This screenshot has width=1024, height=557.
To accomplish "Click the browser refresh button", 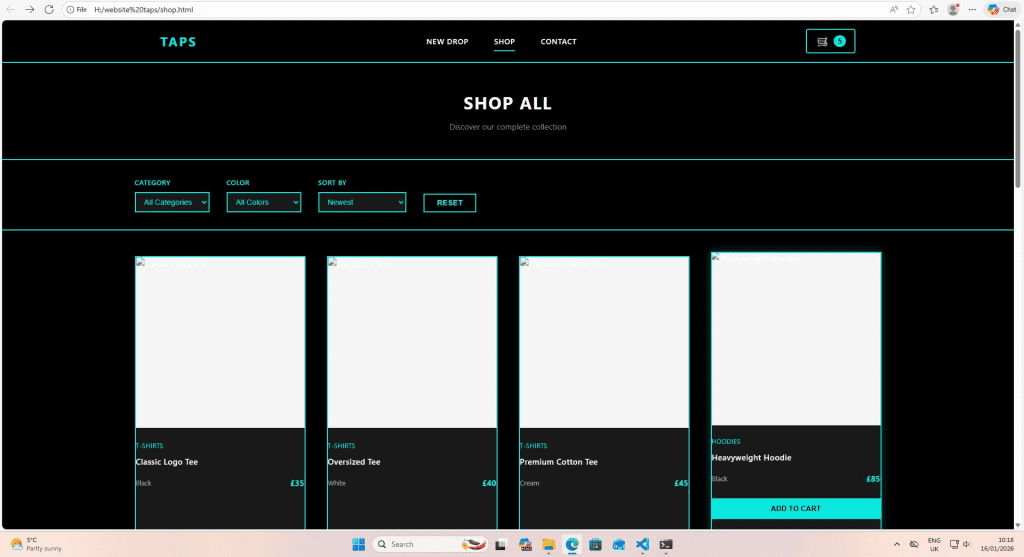I will [49, 9].
